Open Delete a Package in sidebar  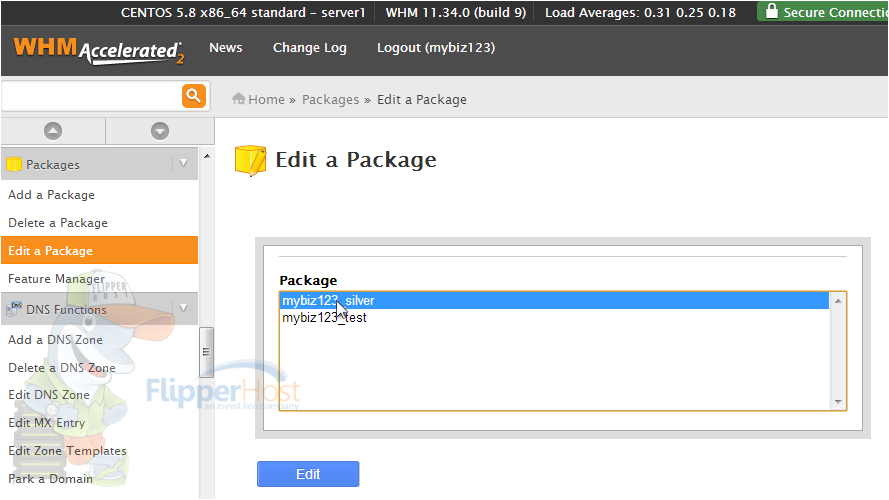point(58,223)
